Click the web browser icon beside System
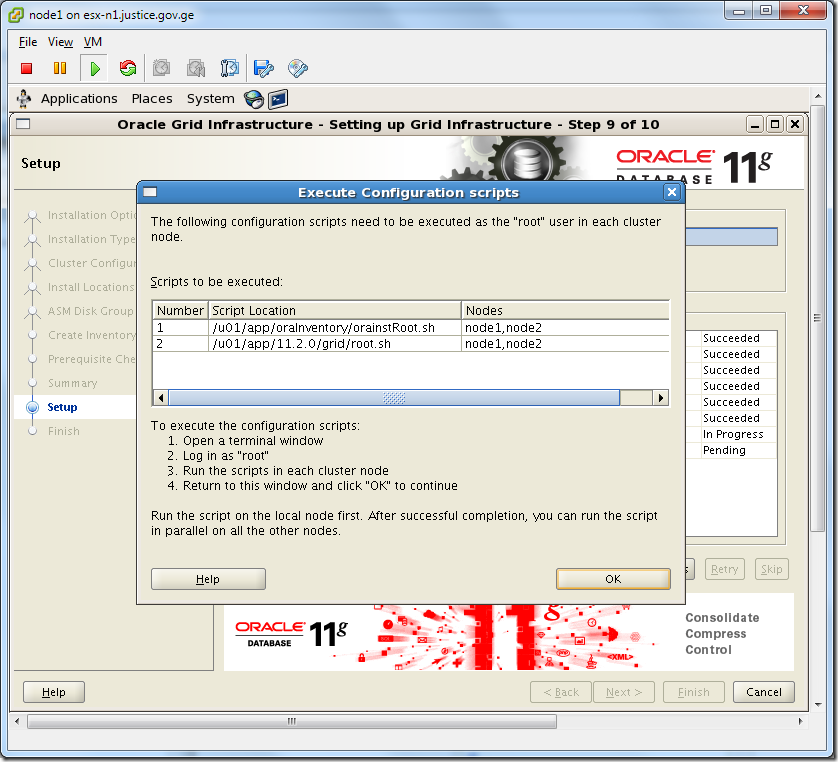 255,99
